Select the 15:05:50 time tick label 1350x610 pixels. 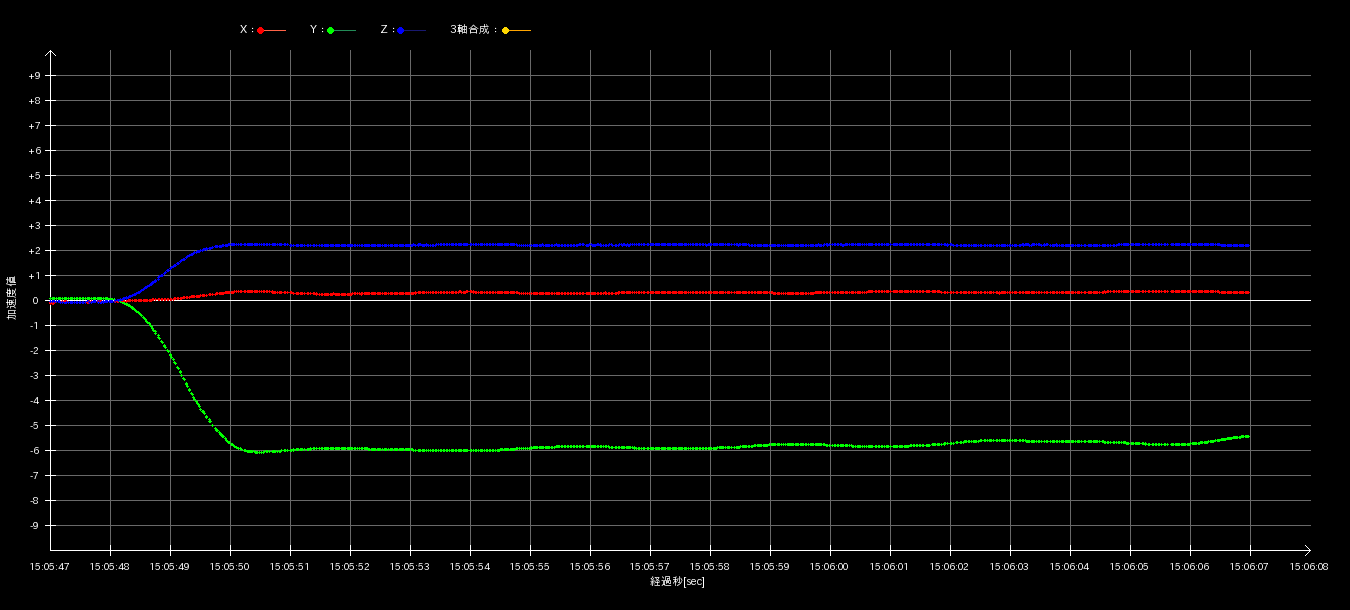(x=230, y=566)
